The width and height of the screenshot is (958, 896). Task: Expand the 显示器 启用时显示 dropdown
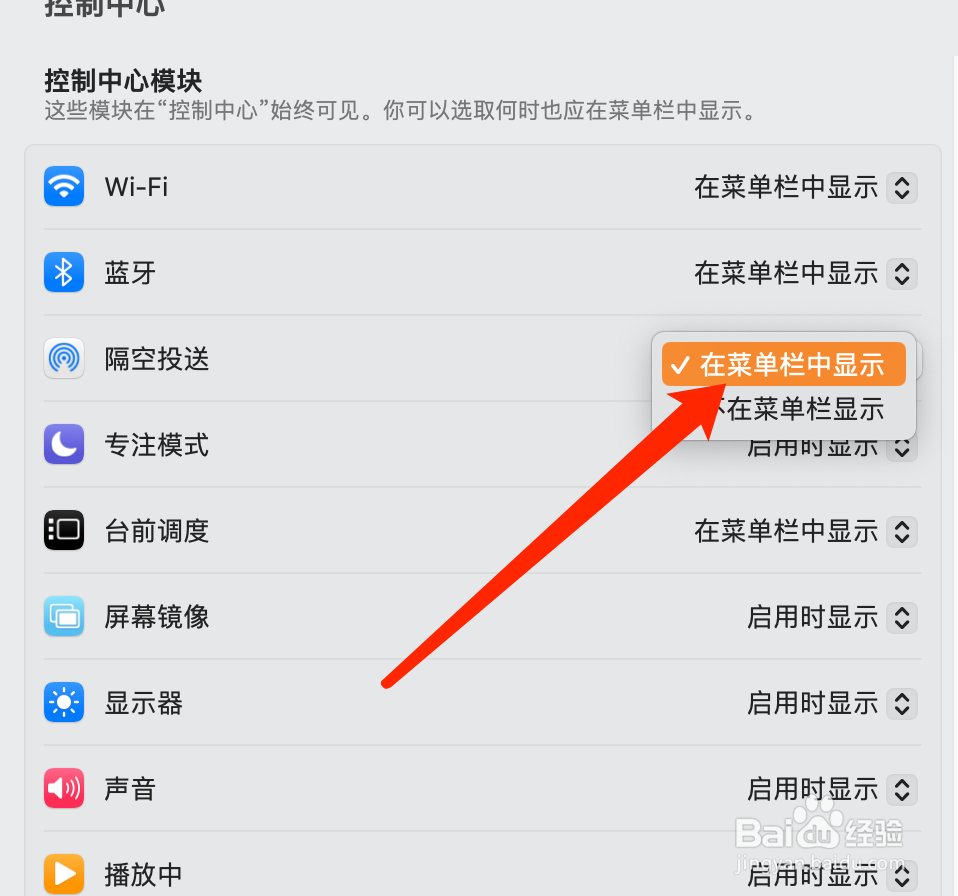pos(832,703)
